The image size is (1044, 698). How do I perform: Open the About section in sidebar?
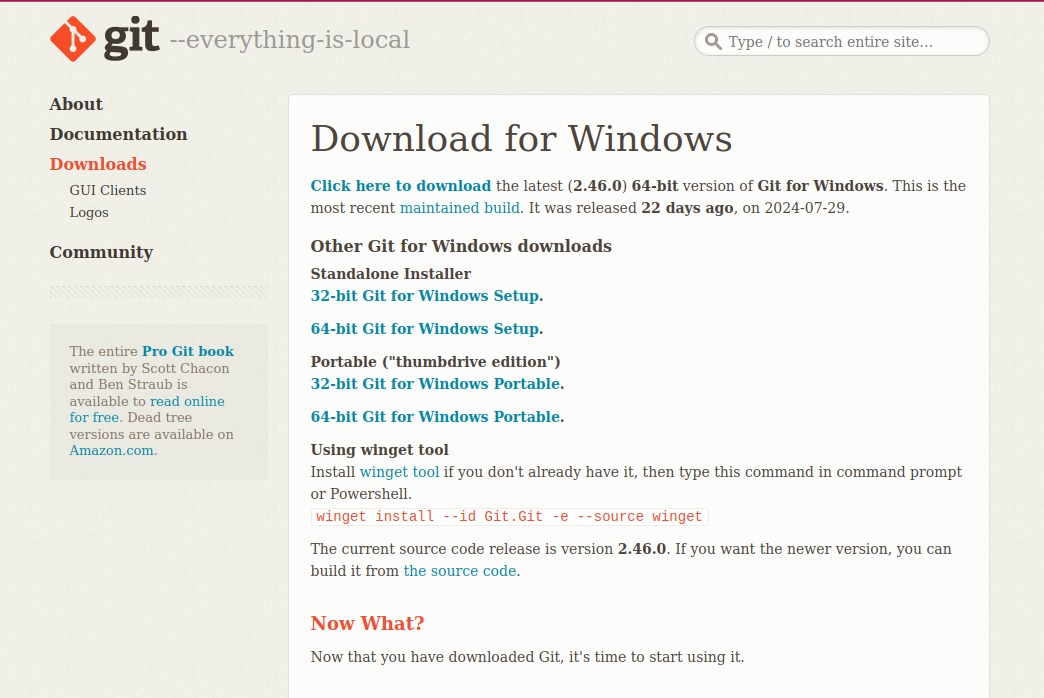point(76,104)
